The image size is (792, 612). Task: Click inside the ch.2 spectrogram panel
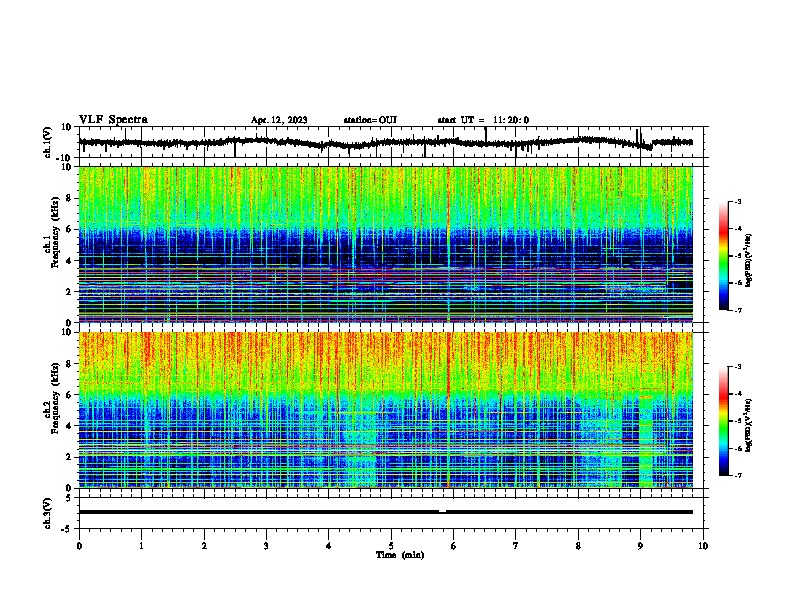point(385,410)
